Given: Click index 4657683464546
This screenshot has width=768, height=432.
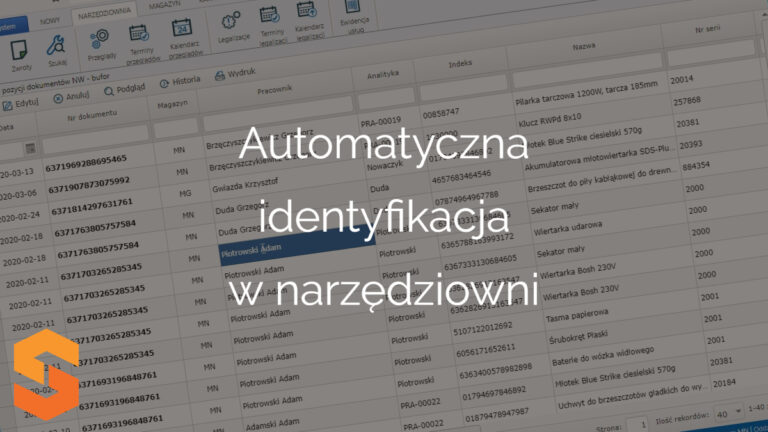Looking at the screenshot, I should [461, 177].
